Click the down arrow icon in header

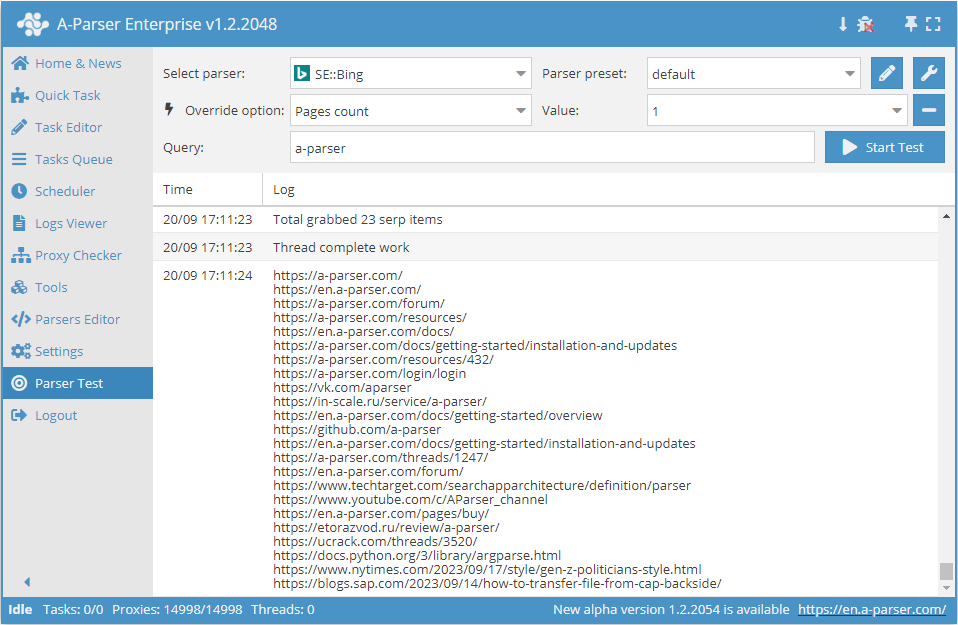pyautogui.click(x=842, y=24)
